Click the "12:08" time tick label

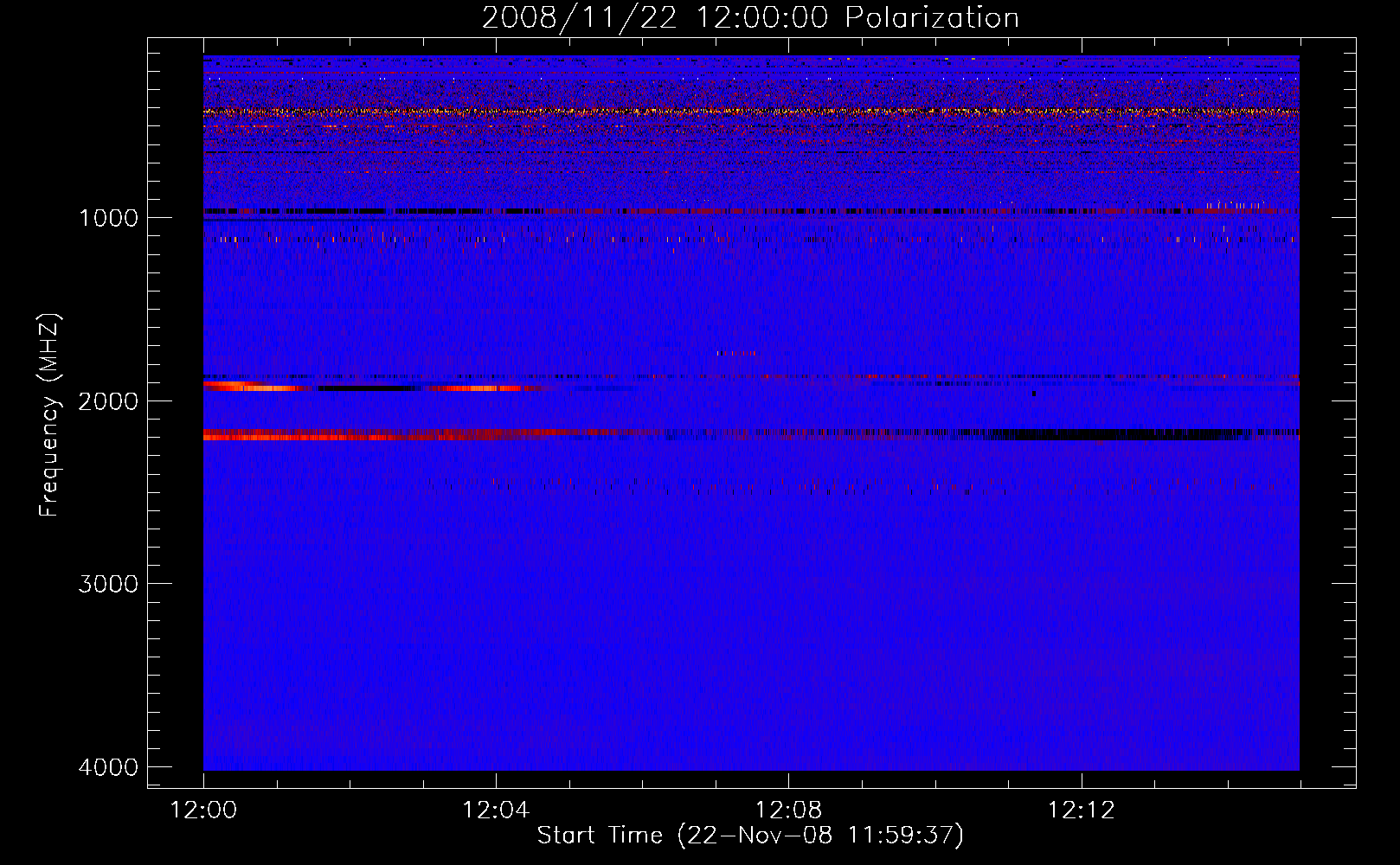point(788,811)
